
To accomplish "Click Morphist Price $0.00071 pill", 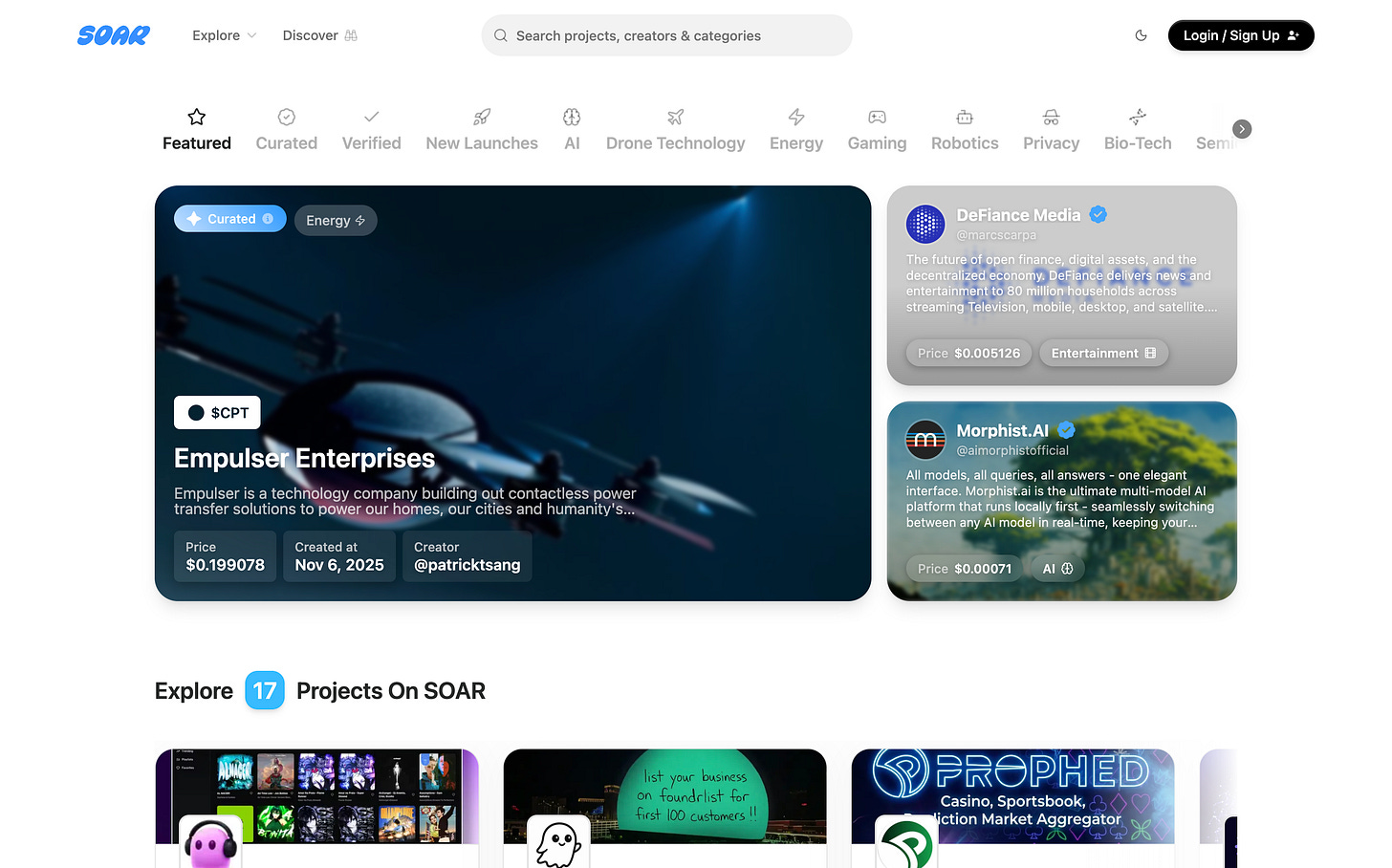I will pyautogui.click(x=964, y=568).
